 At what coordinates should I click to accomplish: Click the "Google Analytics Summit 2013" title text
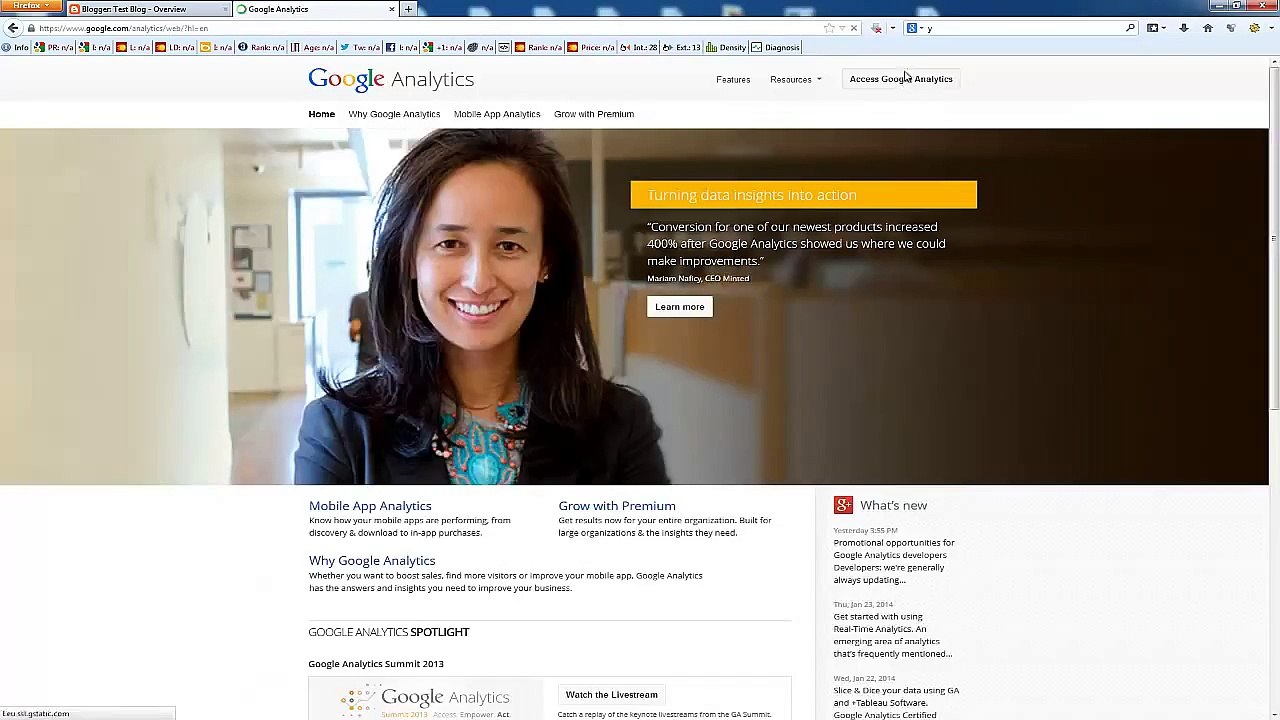click(376, 664)
